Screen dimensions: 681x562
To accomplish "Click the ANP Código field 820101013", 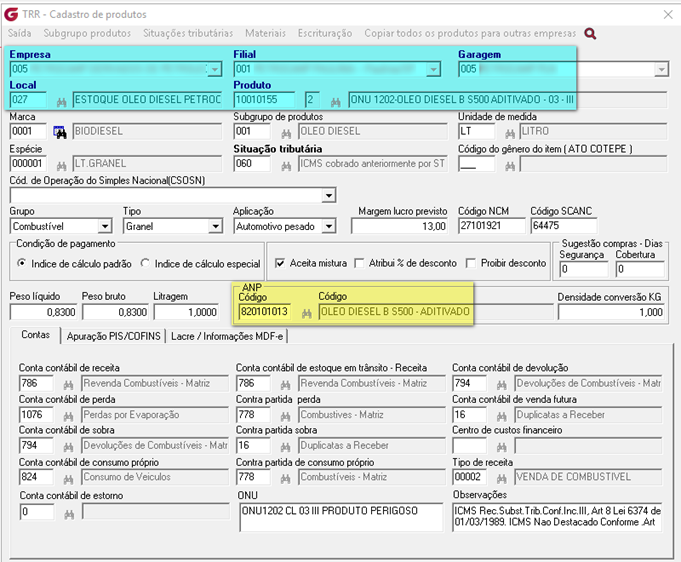I will tap(265, 312).
